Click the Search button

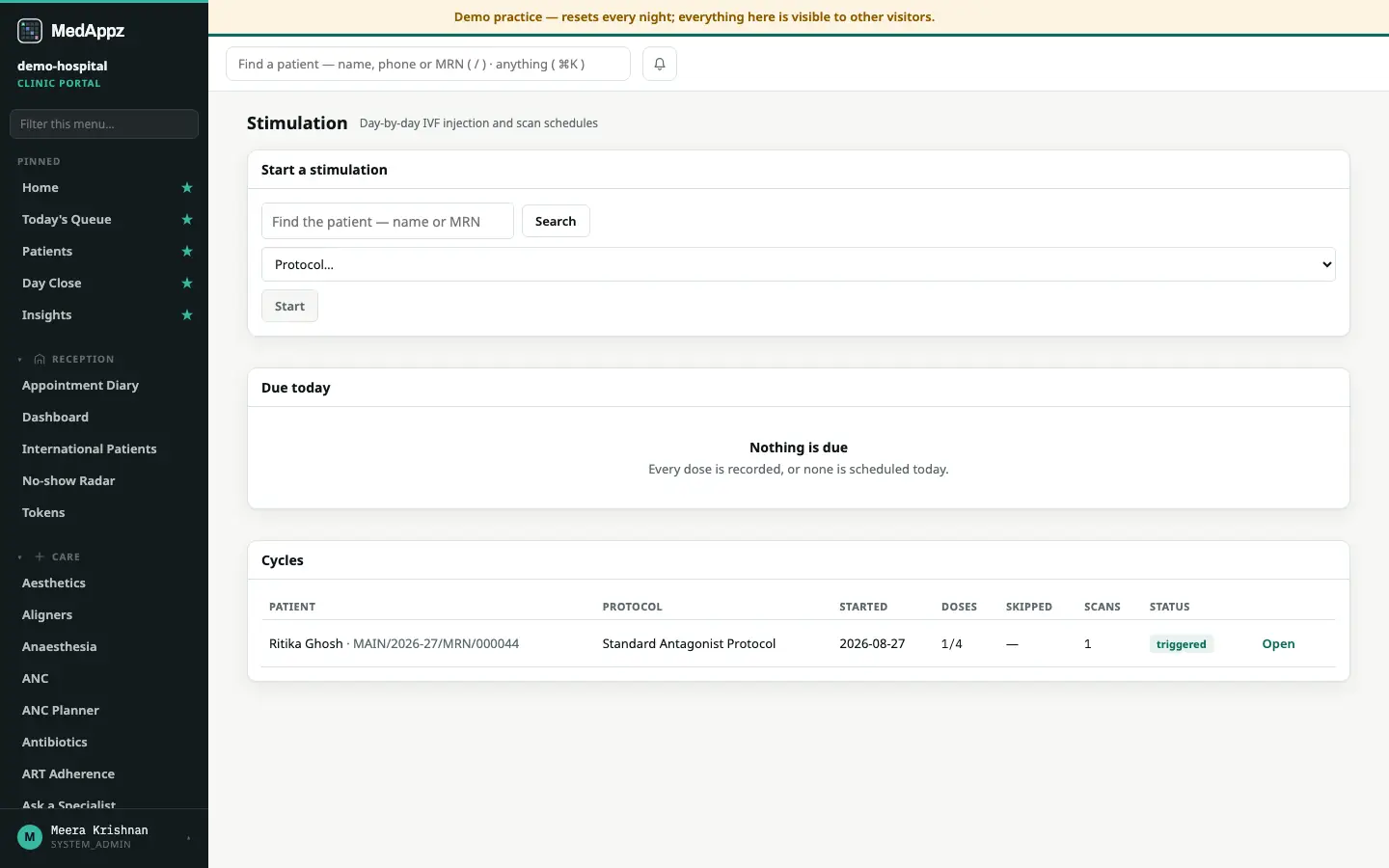[x=556, y=221]
